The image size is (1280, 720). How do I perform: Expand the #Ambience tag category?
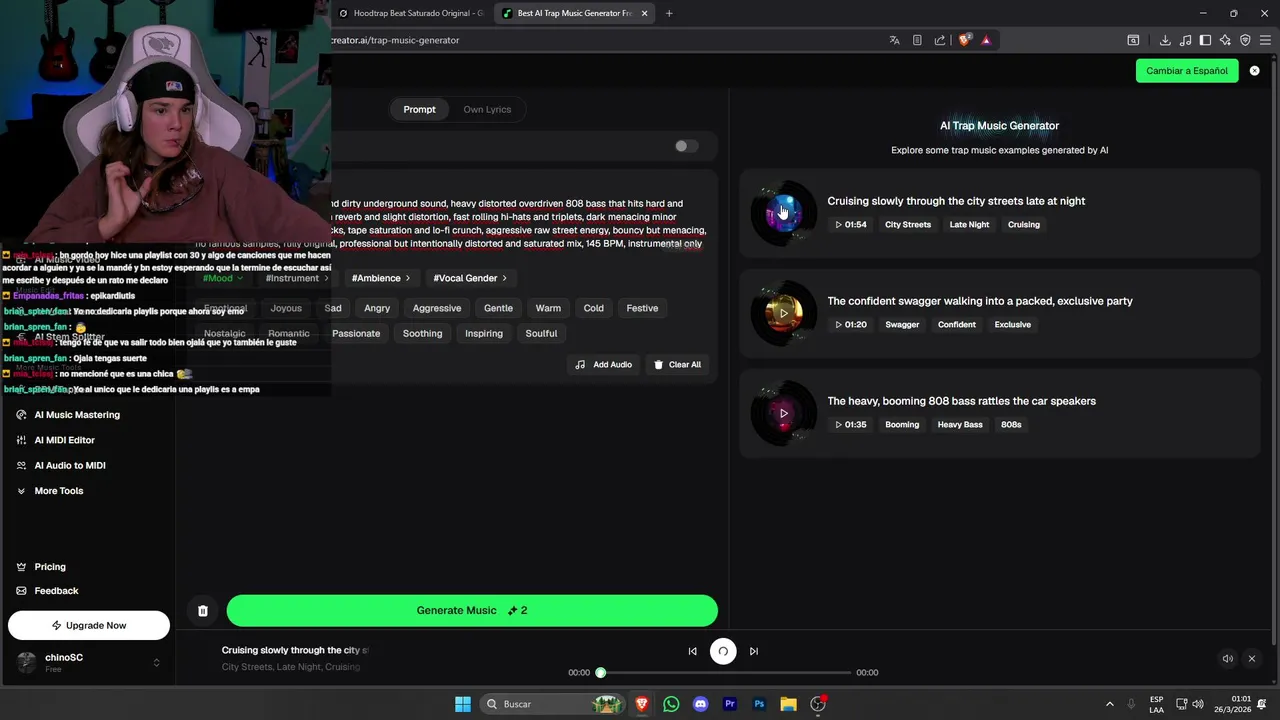pos(381,278)
